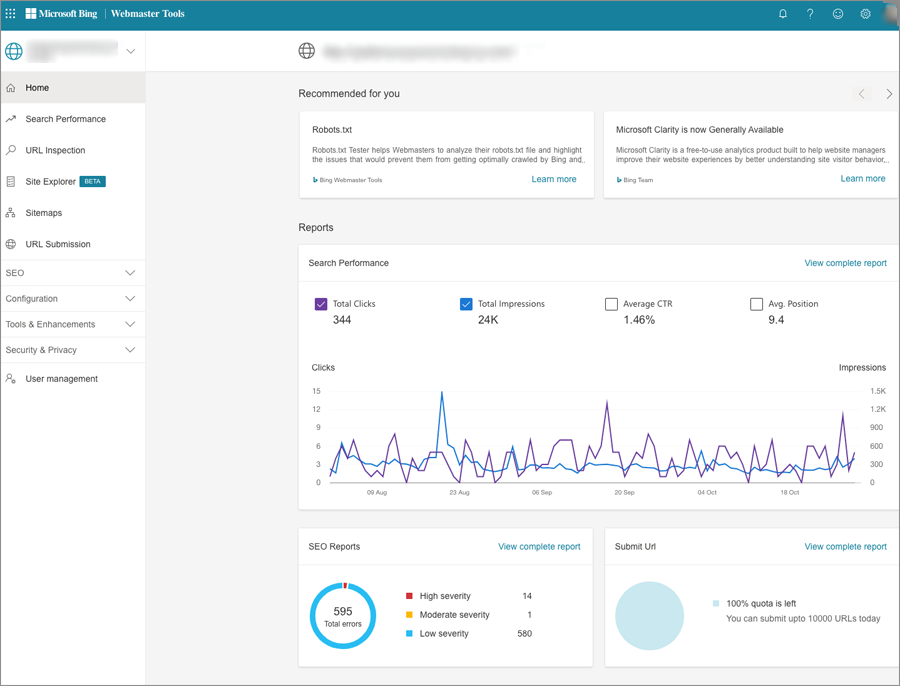View complete SEO Reports report
Screen dimensions: 900x686
[x=539, y=547]
